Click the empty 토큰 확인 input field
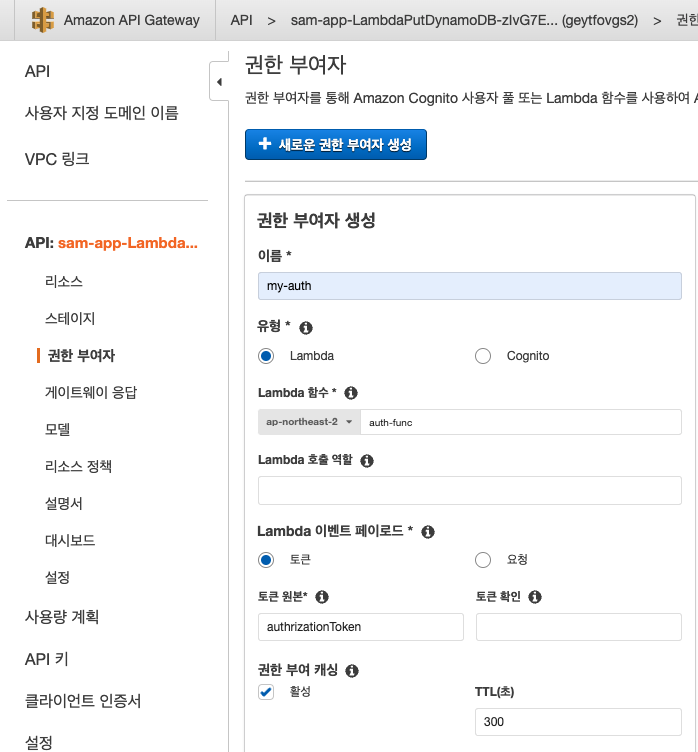698x752 pixels. point(579,627)
